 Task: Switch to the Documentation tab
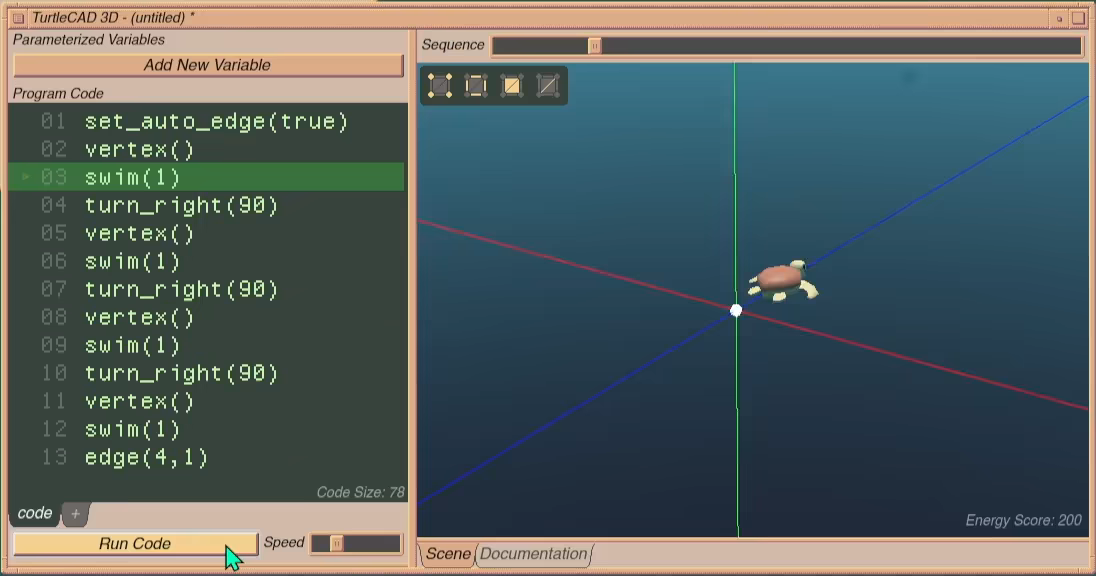(534, 554)
